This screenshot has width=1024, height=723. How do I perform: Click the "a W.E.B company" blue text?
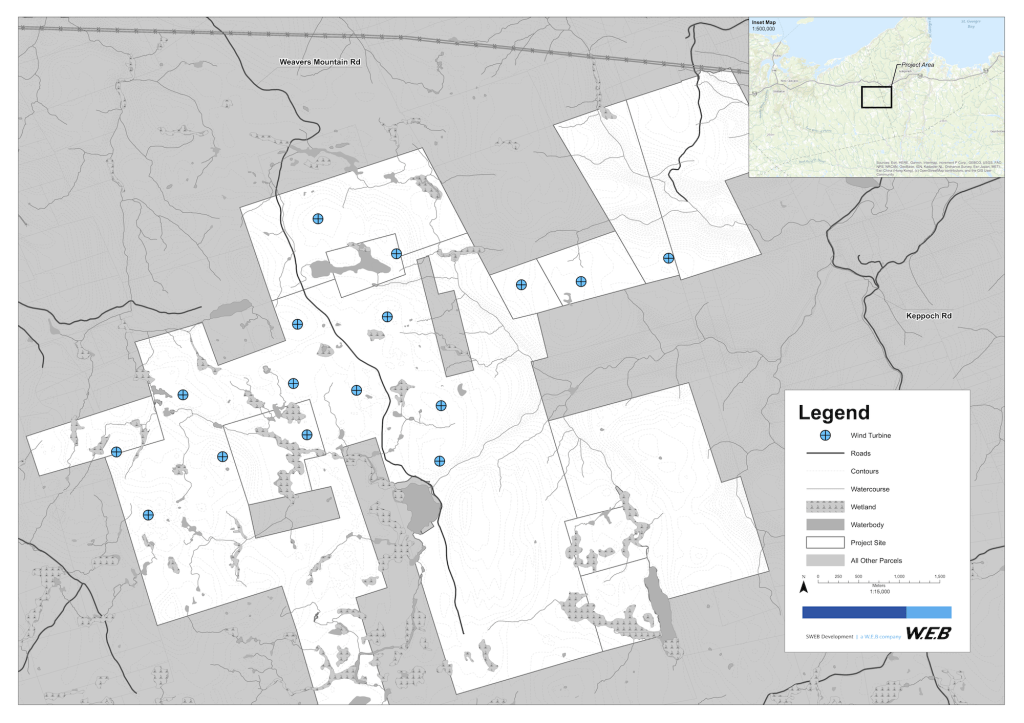[x=880, y=636]
